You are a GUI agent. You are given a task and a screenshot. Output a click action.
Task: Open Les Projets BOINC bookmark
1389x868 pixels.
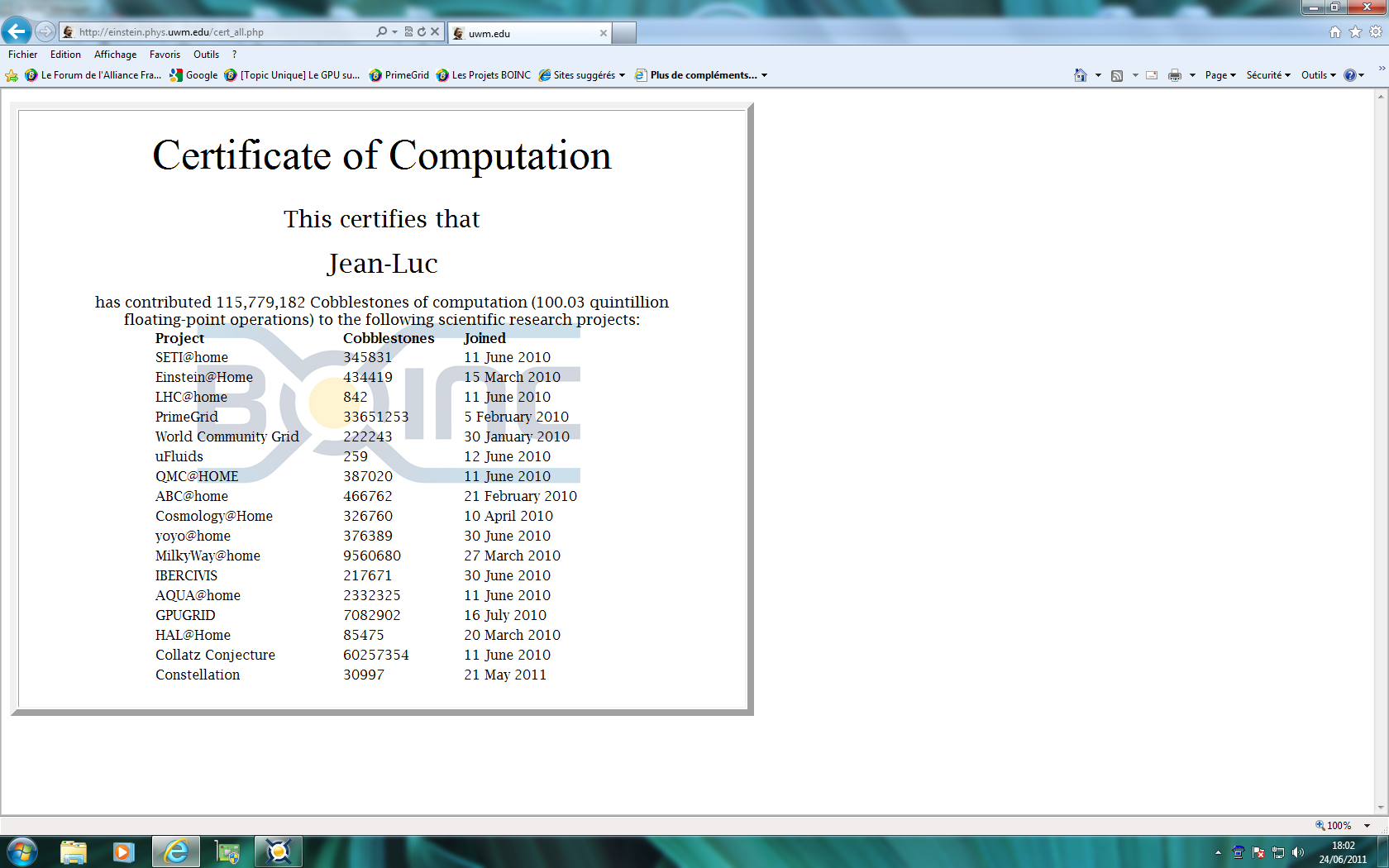click(484, 75)
